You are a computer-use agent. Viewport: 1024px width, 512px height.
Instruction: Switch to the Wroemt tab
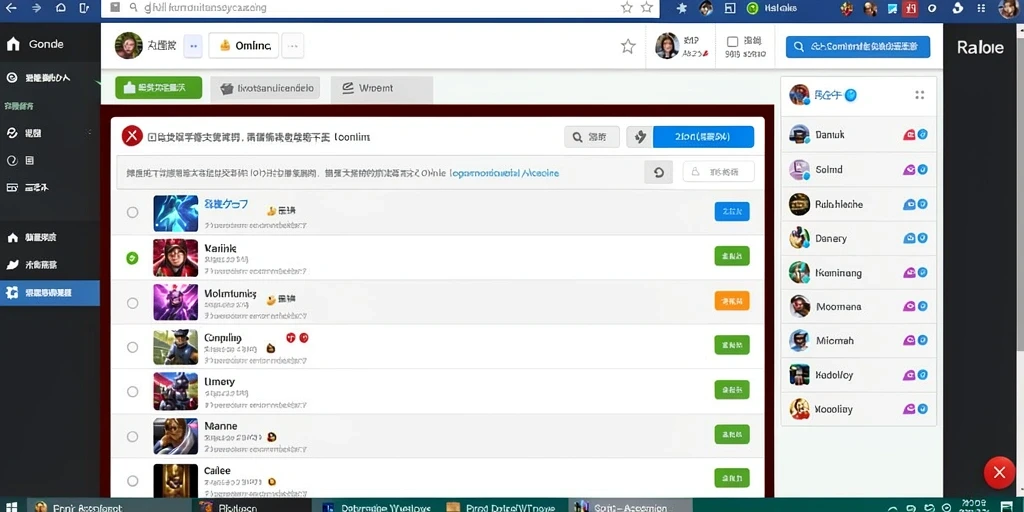381,89
